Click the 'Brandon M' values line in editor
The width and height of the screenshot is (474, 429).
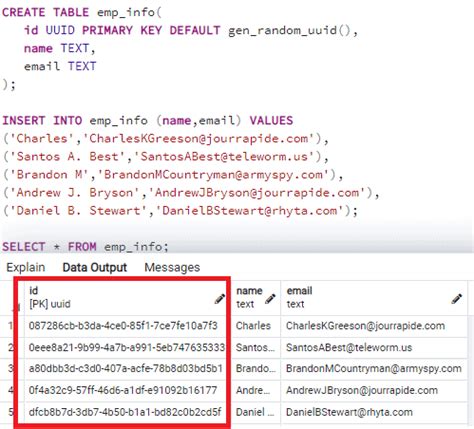click(173, 175)
